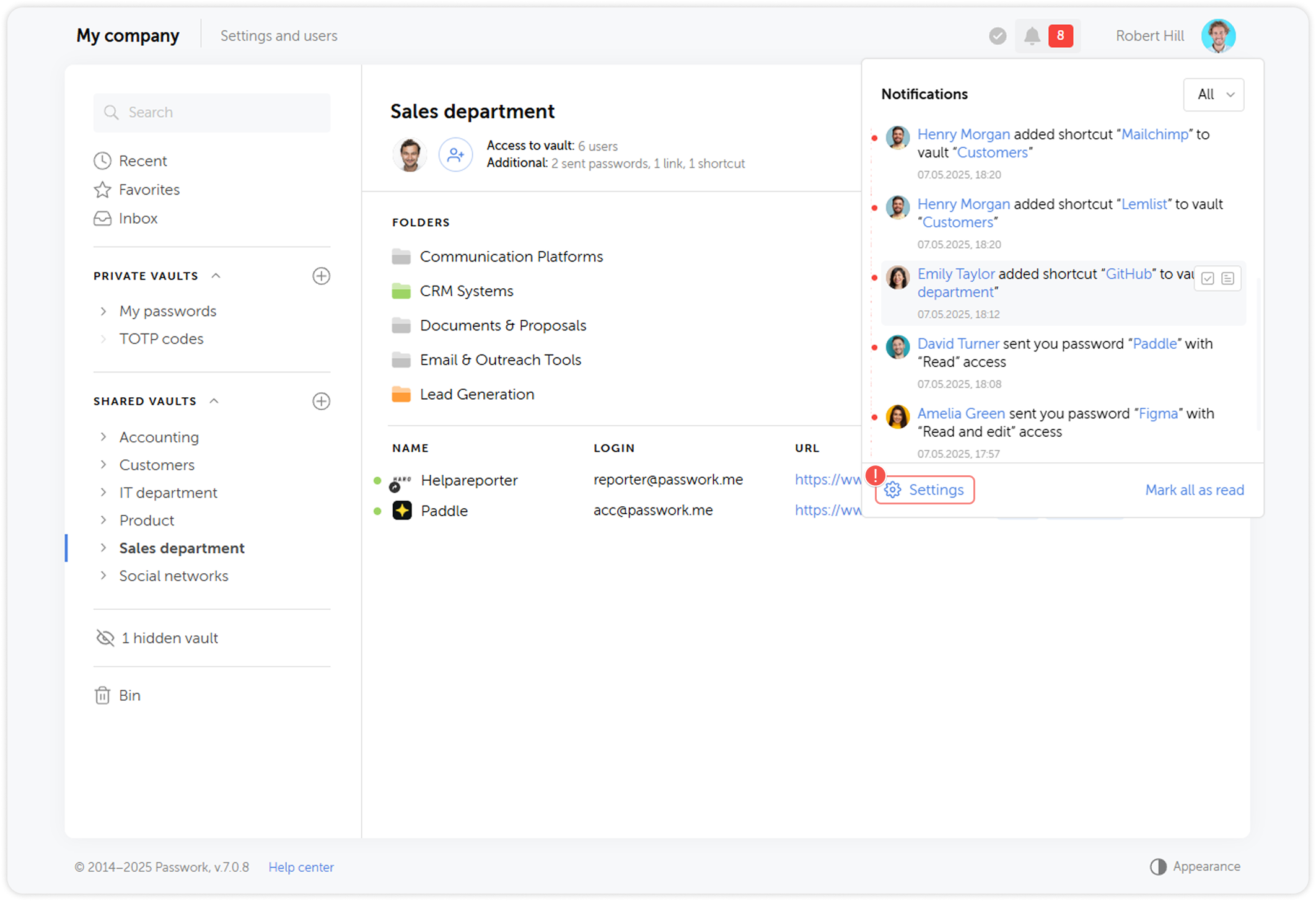Viewport: 1316px width, 901px height.
Task: Click Robert Hill's profile avatar
Action: [1218, 35]
